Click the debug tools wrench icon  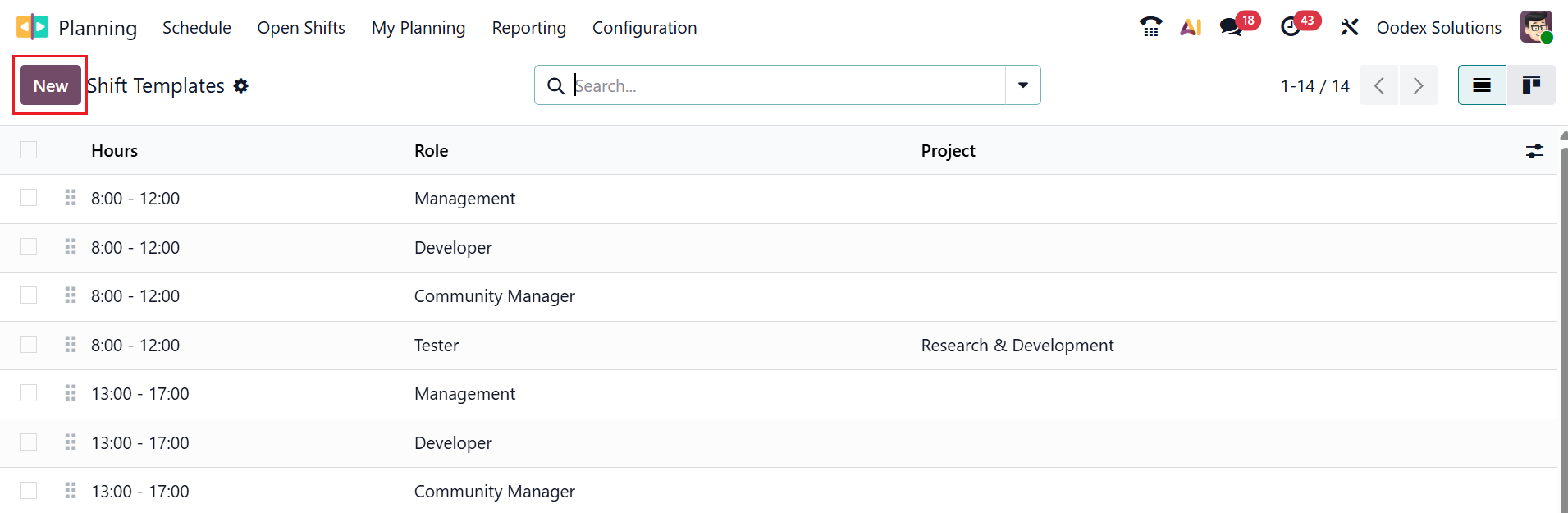[1349, 27]
